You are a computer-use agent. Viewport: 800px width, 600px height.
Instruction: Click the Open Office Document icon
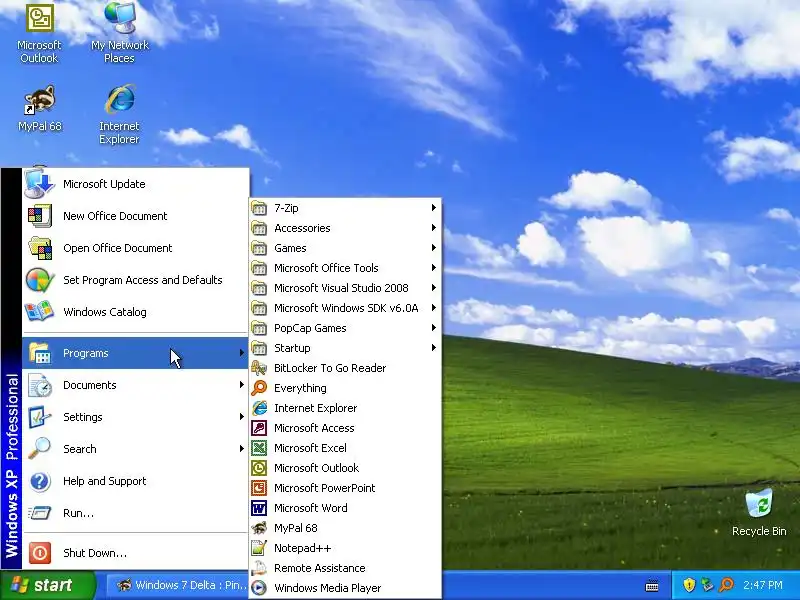point(39,248)
